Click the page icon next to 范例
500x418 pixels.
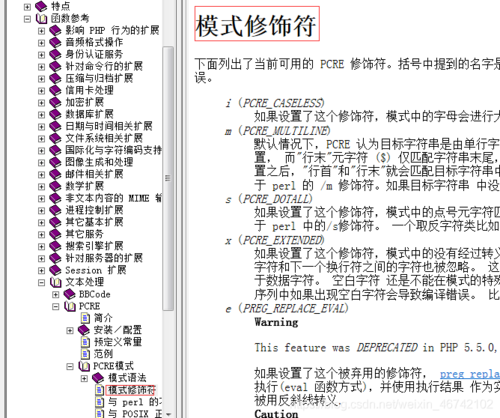(x=86, y=354)
